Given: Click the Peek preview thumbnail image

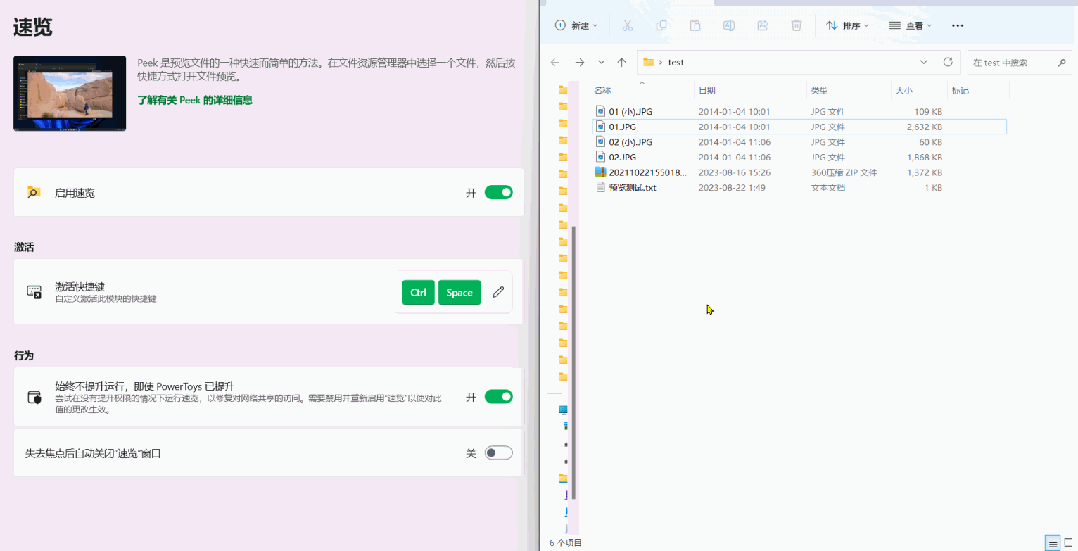Looking at the screenshot, I should (x=69, y=94).
